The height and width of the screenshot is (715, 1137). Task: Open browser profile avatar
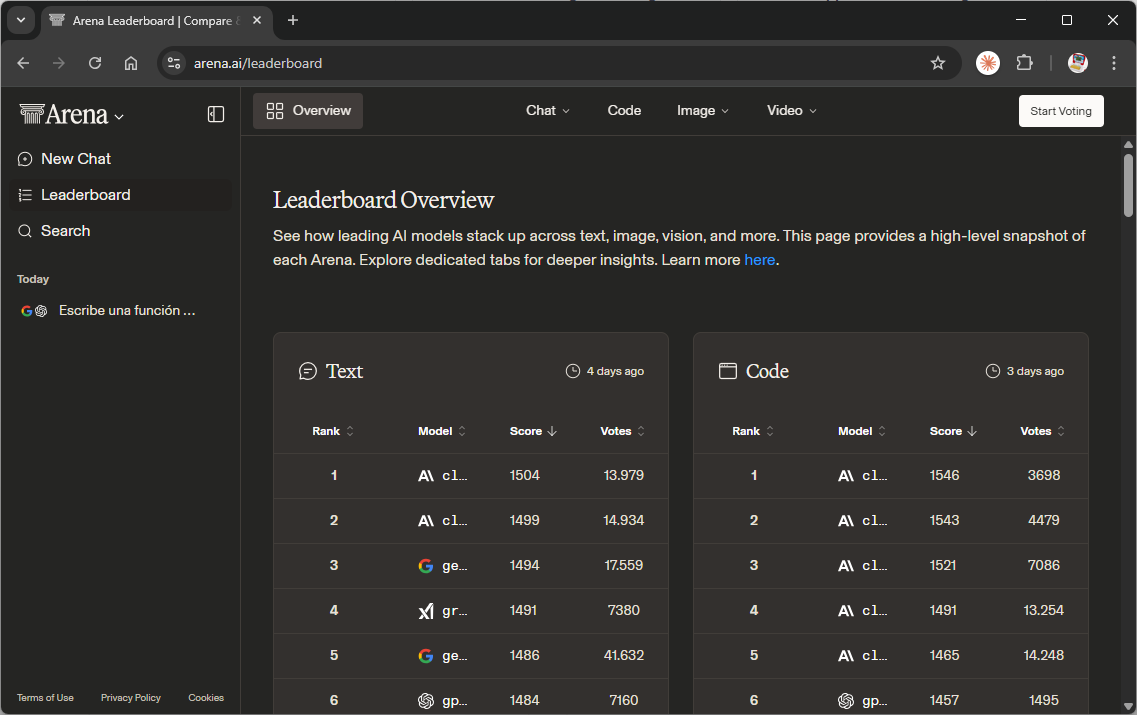[x=1078, y=63]
